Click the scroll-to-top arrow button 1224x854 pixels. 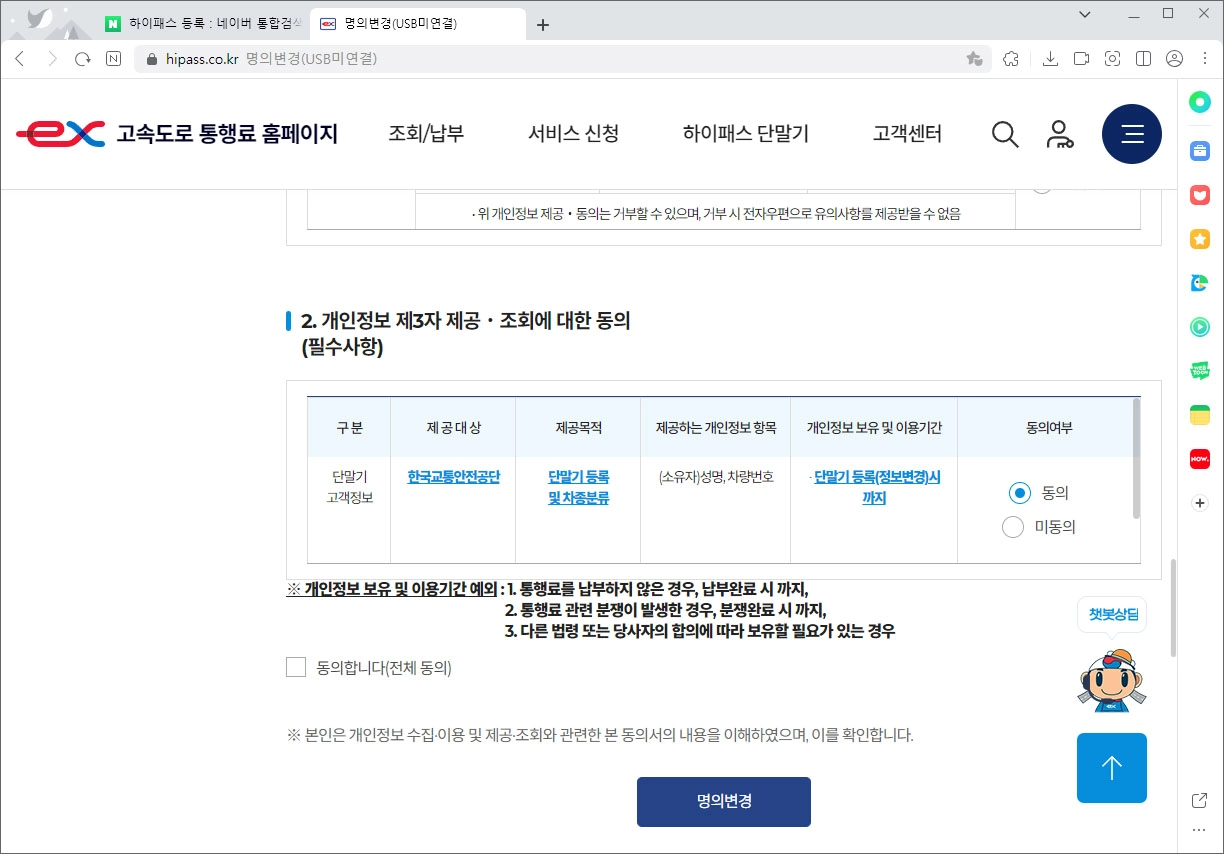[x=1111, y=768]
